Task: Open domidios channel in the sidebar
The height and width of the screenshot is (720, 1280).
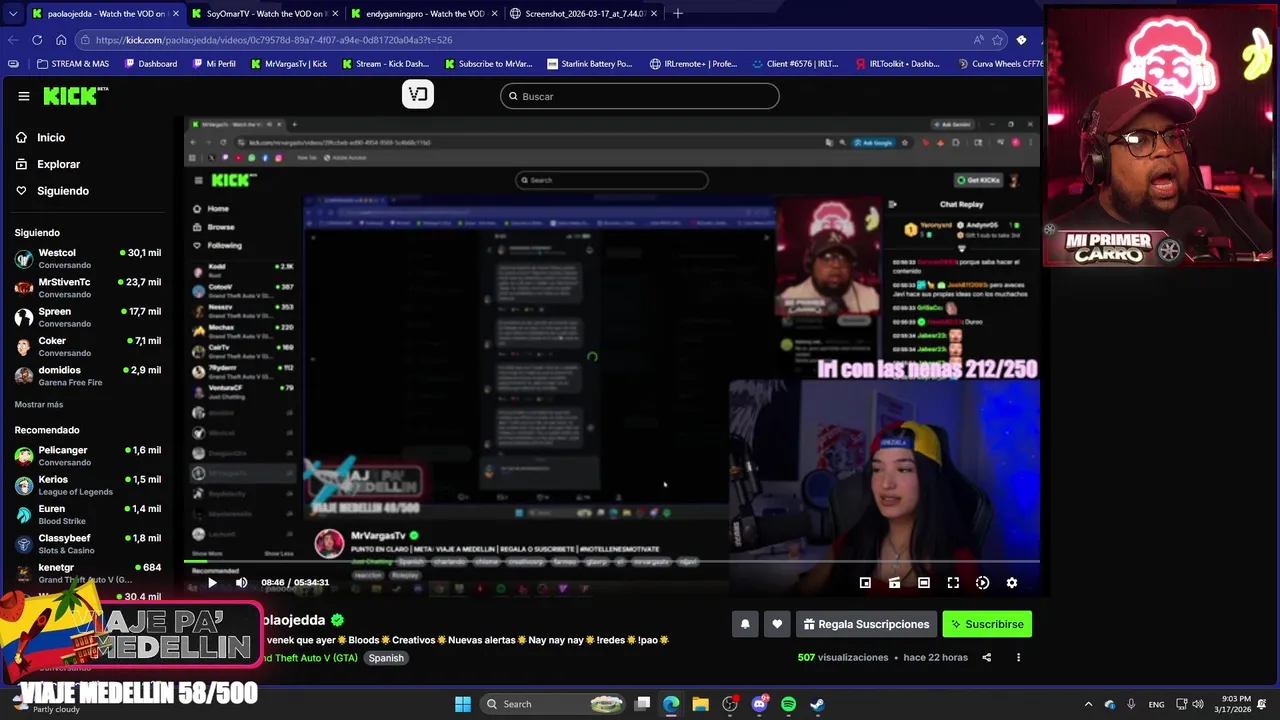Action: 88,376
